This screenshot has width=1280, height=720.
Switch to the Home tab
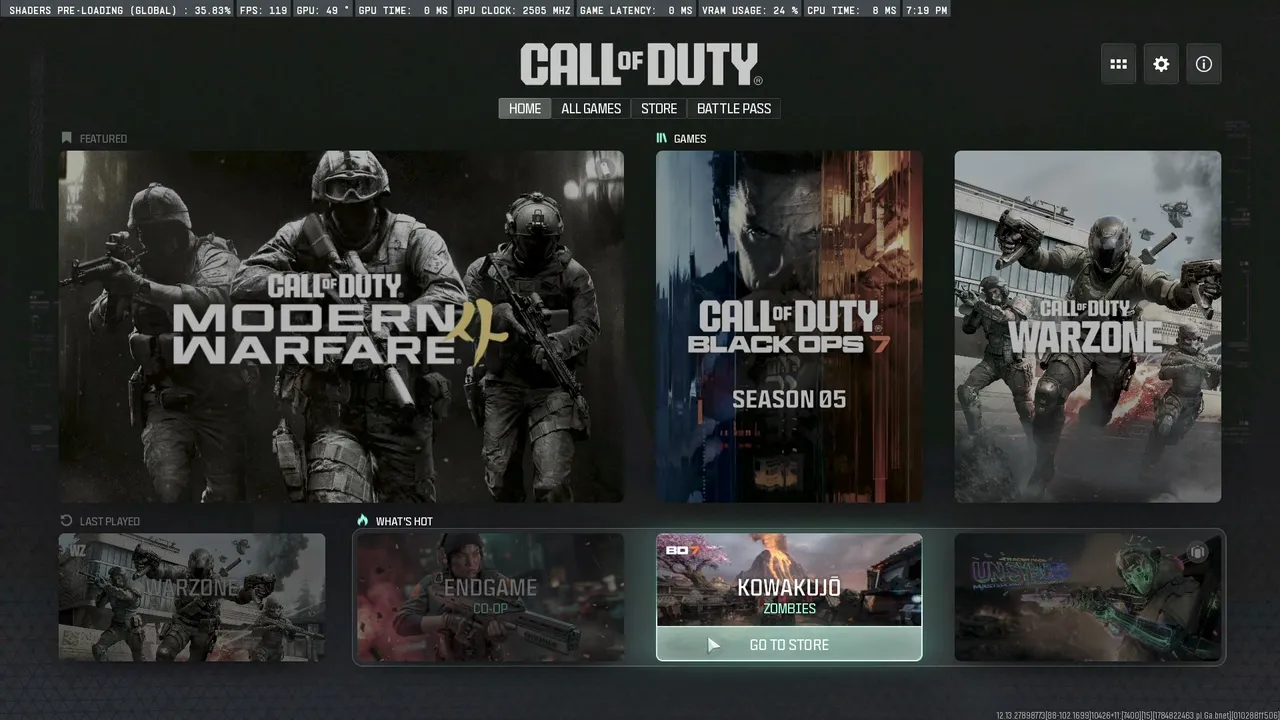point(525,109)
